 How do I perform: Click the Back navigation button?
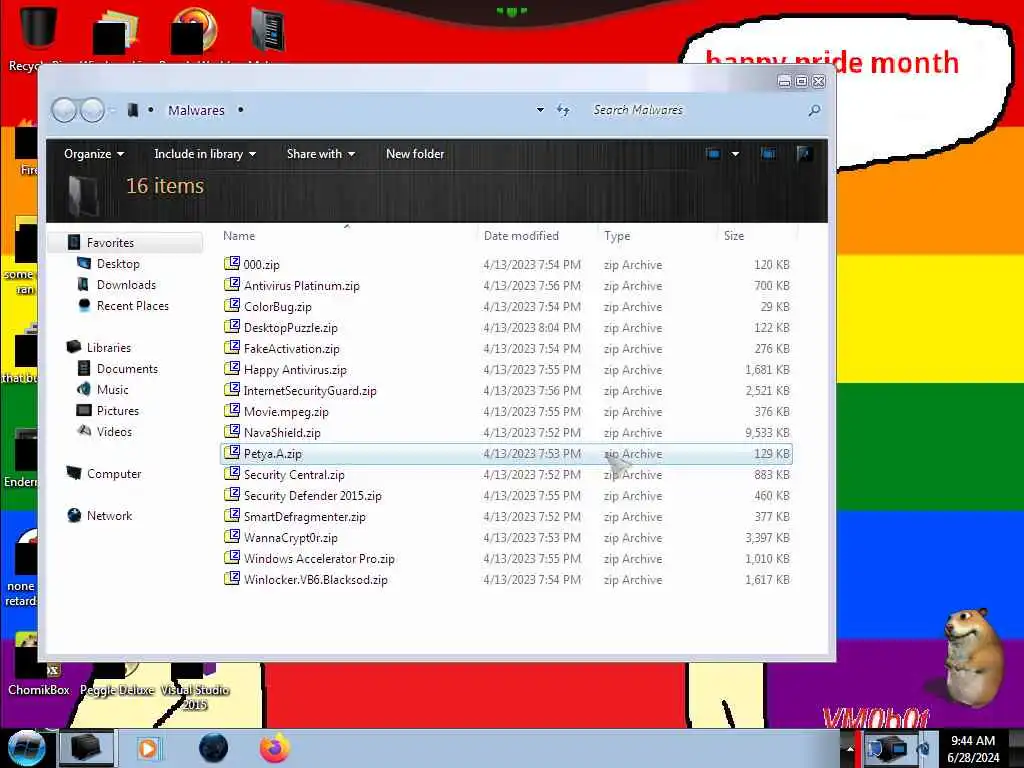pyautogui.click(x=65, y=110)
